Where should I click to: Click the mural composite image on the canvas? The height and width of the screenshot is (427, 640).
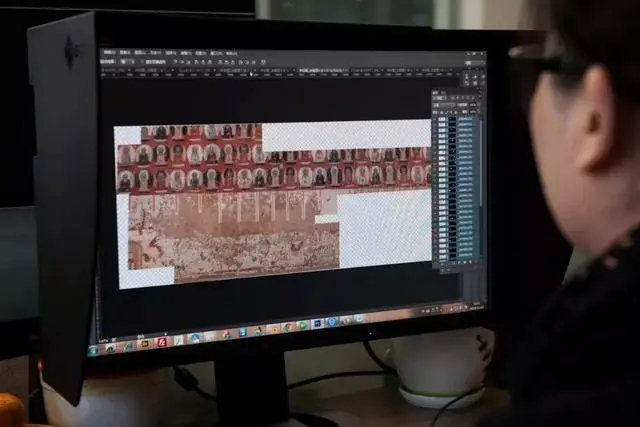(273, 202)
